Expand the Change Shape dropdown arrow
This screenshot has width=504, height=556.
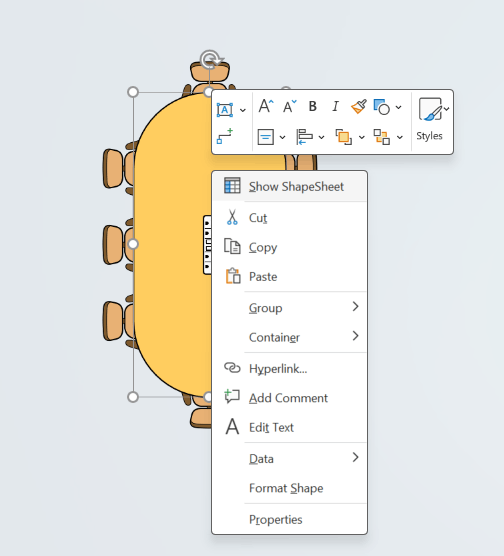point(399,107)
